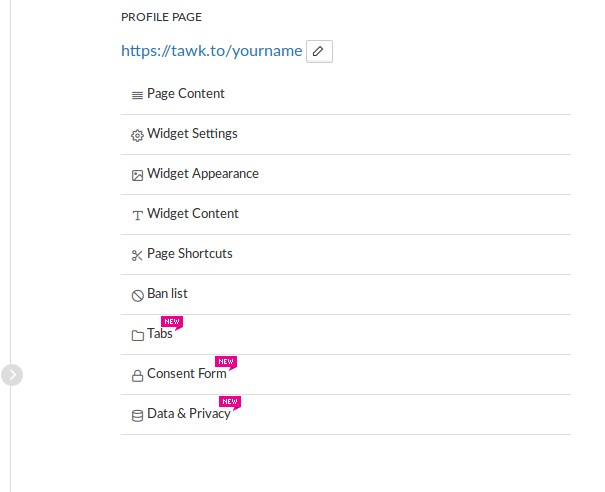The height and width of the screenshot is (492, 605).
Task: Open Widget Content section
Action: click(193, 214)
